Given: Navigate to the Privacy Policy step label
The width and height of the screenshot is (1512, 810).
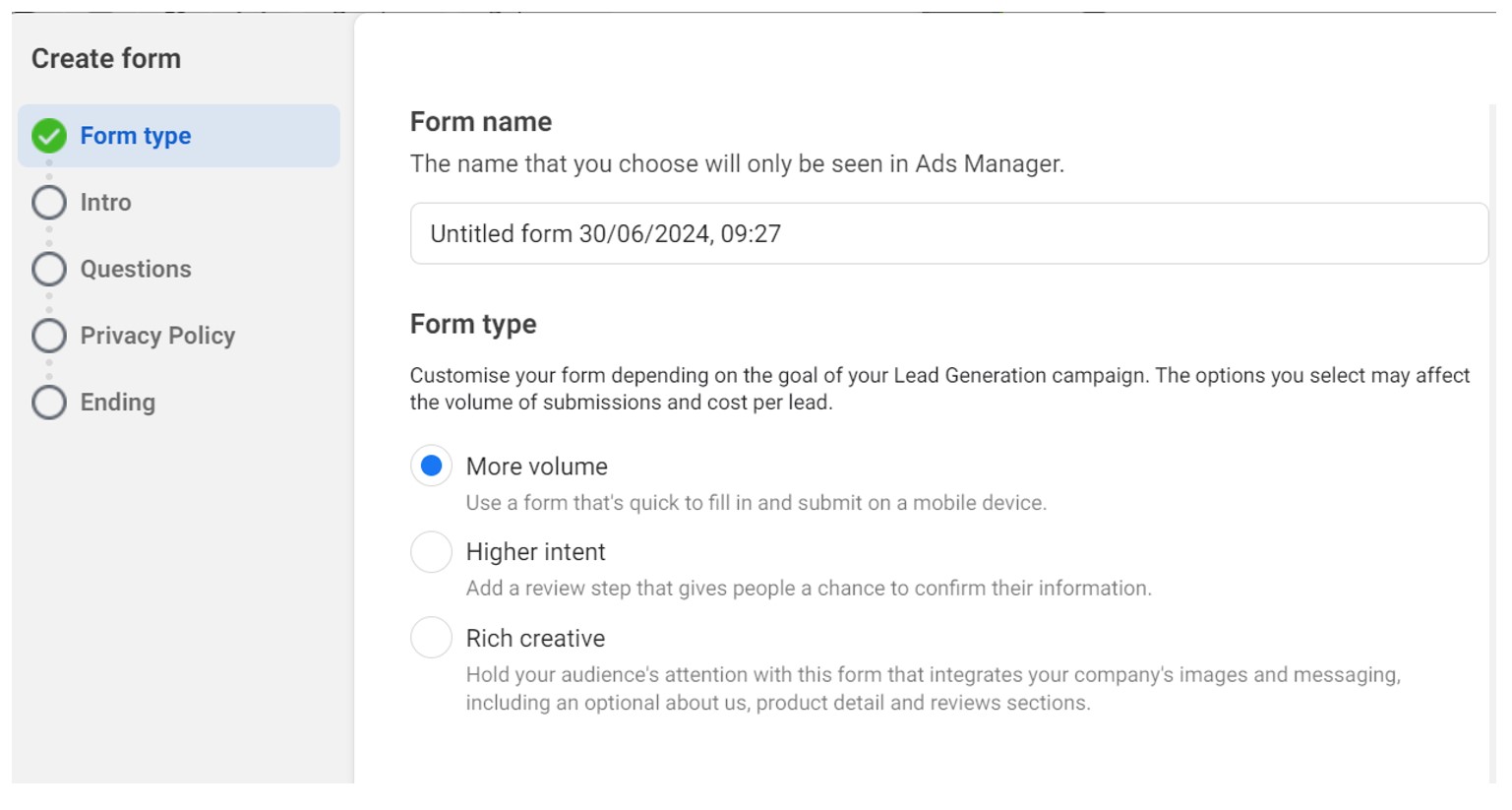Looking at the screenshot, I should 157,336.
